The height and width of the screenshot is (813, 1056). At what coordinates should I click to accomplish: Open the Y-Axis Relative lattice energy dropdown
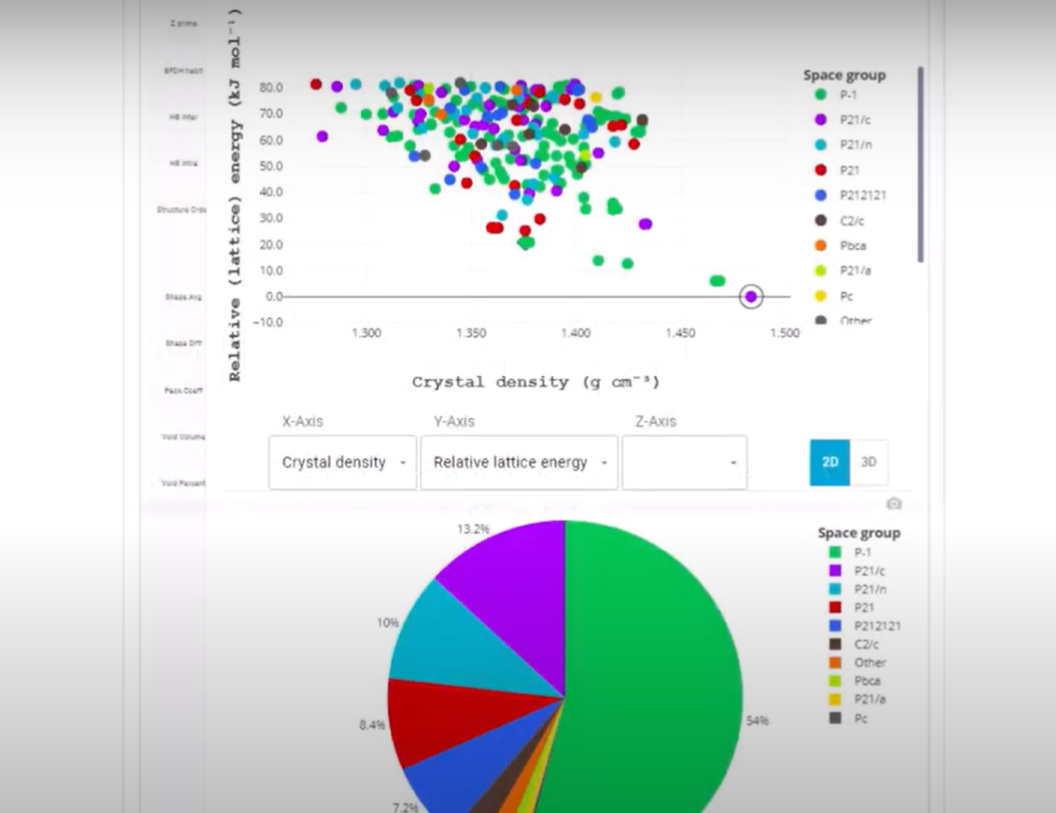[x=519, y=462]
